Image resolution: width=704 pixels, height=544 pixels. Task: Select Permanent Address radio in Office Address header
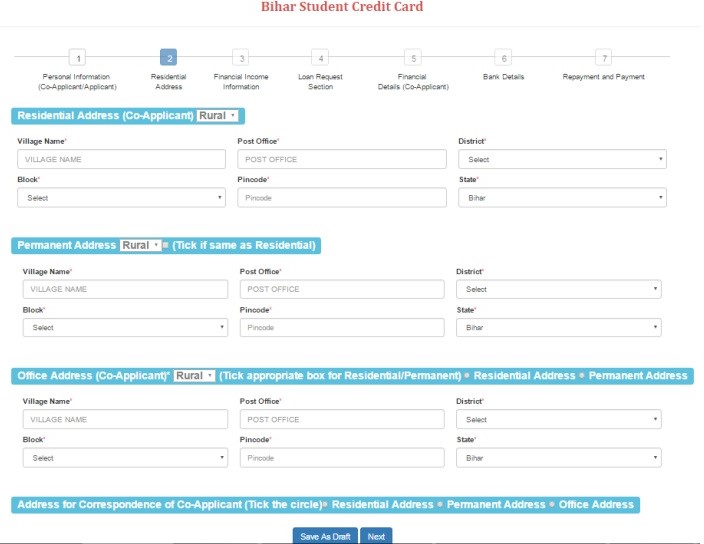[x=582, y=376]
